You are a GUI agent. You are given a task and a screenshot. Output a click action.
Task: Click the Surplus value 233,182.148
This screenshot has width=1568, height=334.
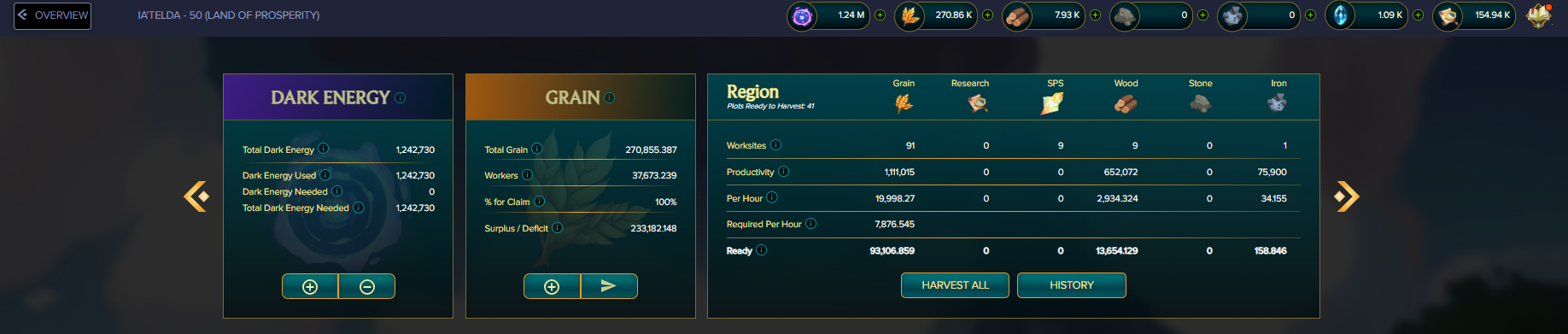tap(653, 228)
